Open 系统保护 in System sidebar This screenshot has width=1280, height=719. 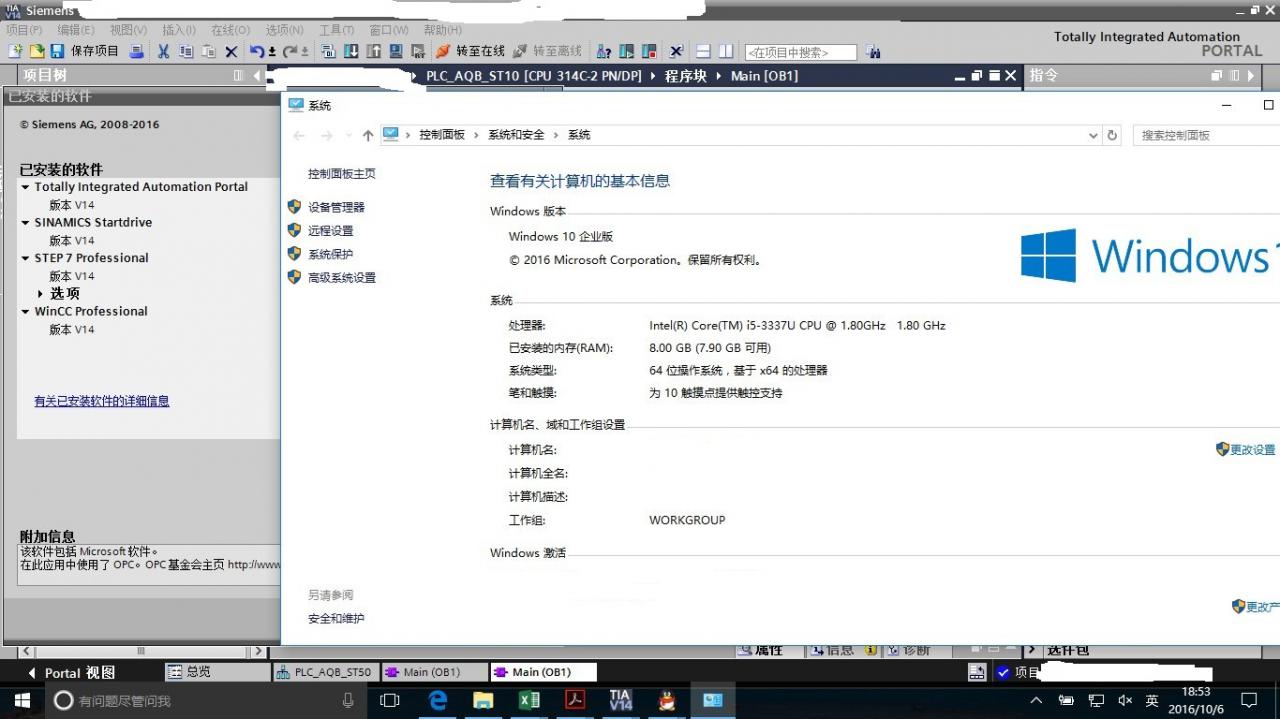(x=331, y=254)
